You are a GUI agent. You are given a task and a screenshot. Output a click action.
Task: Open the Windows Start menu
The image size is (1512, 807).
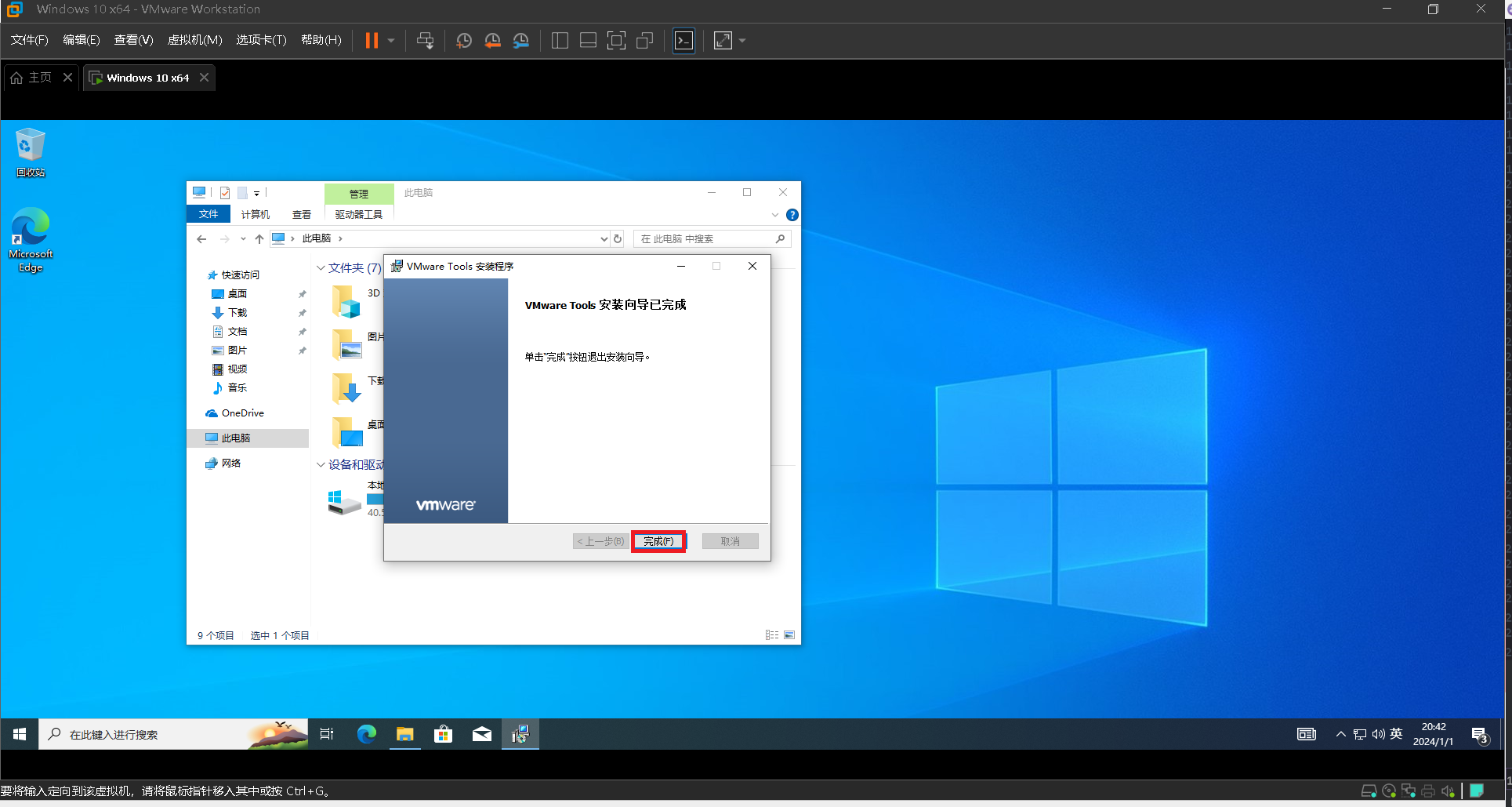(x=20, y=734)
